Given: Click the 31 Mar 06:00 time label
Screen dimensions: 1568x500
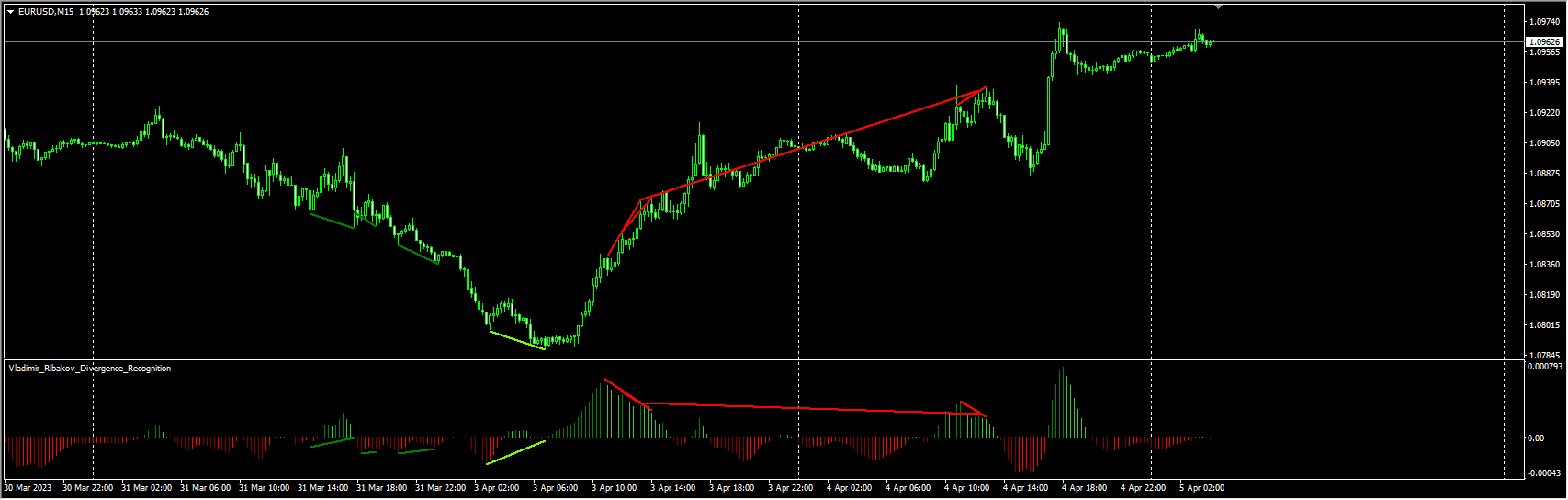Looking at the screenshot, I should (x=205, y=488).
